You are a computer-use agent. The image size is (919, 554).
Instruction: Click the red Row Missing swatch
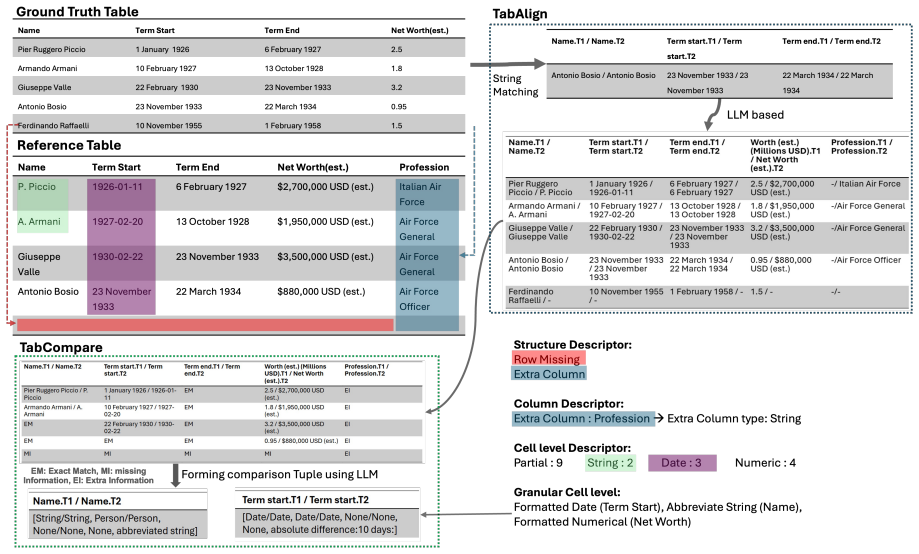549,359
